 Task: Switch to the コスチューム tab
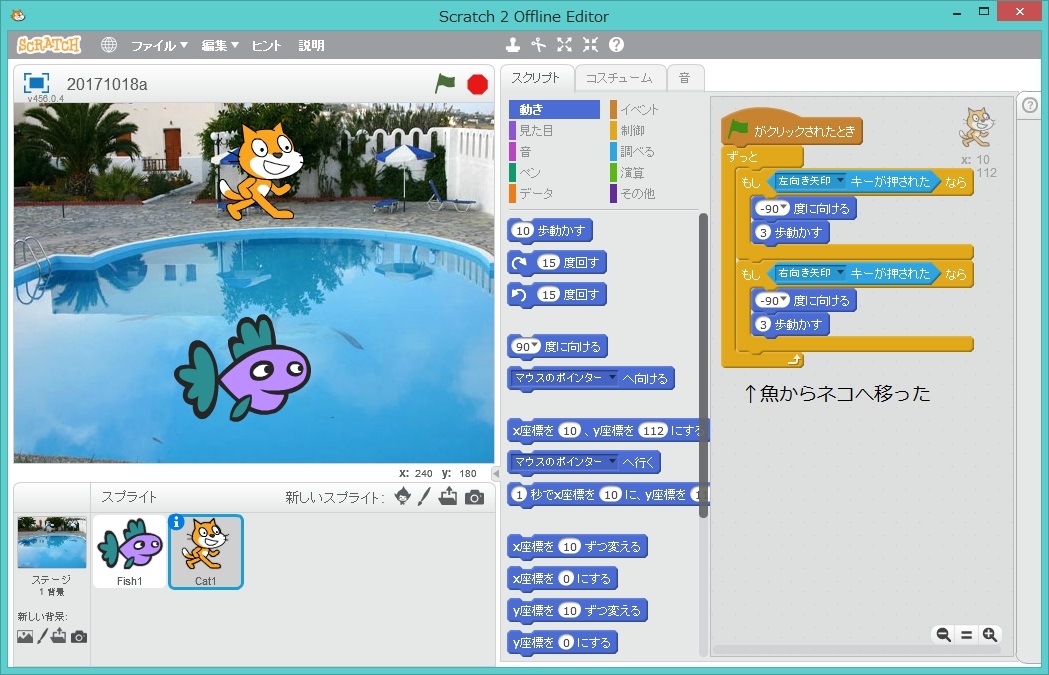[x=619, y=78]
